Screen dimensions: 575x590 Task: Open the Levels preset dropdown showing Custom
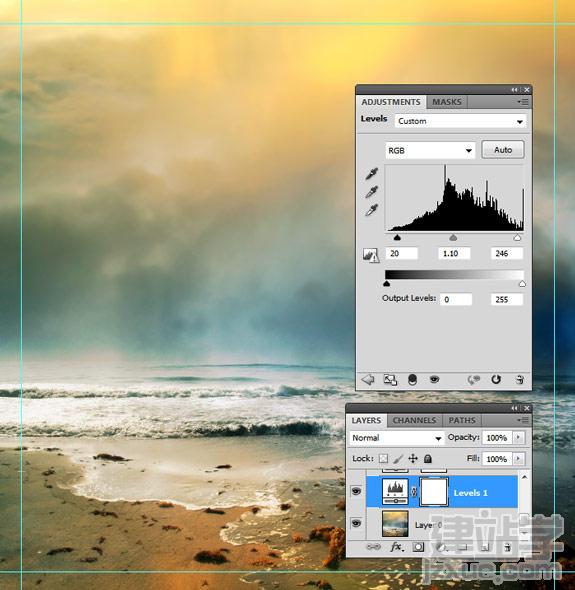click(460, 121)
